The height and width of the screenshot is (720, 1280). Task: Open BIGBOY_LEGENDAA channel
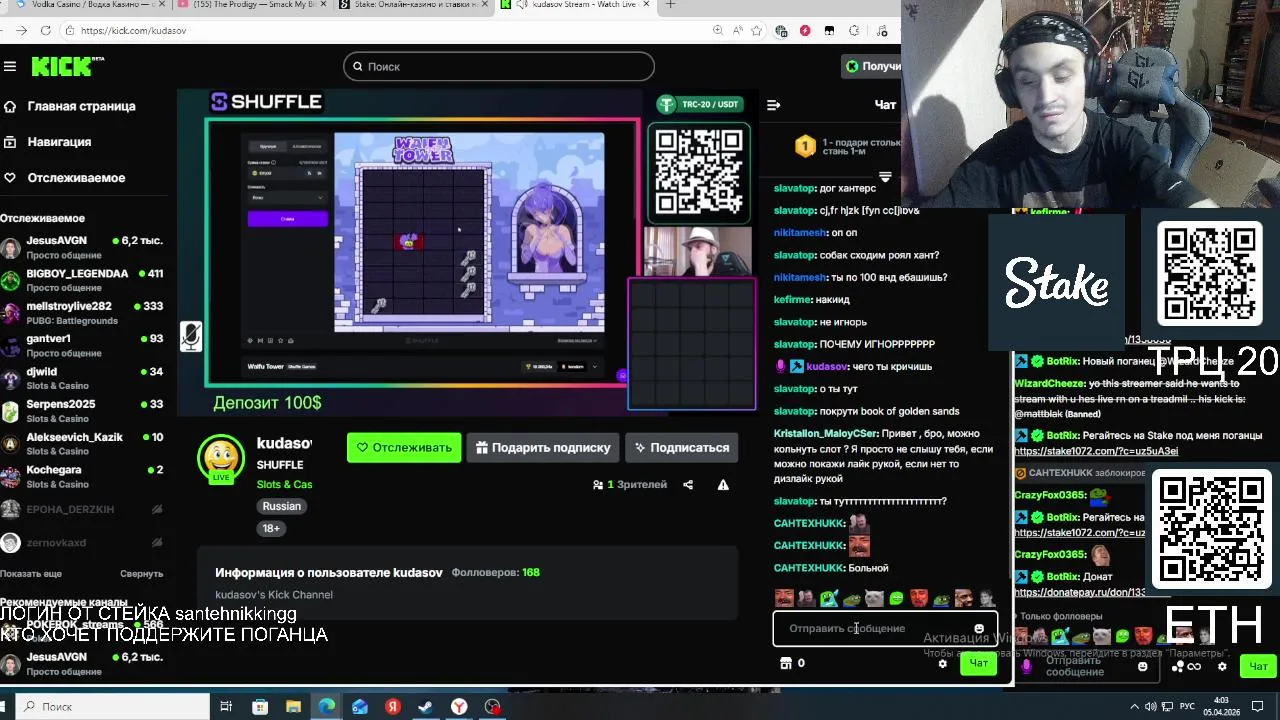click(82, 280)
